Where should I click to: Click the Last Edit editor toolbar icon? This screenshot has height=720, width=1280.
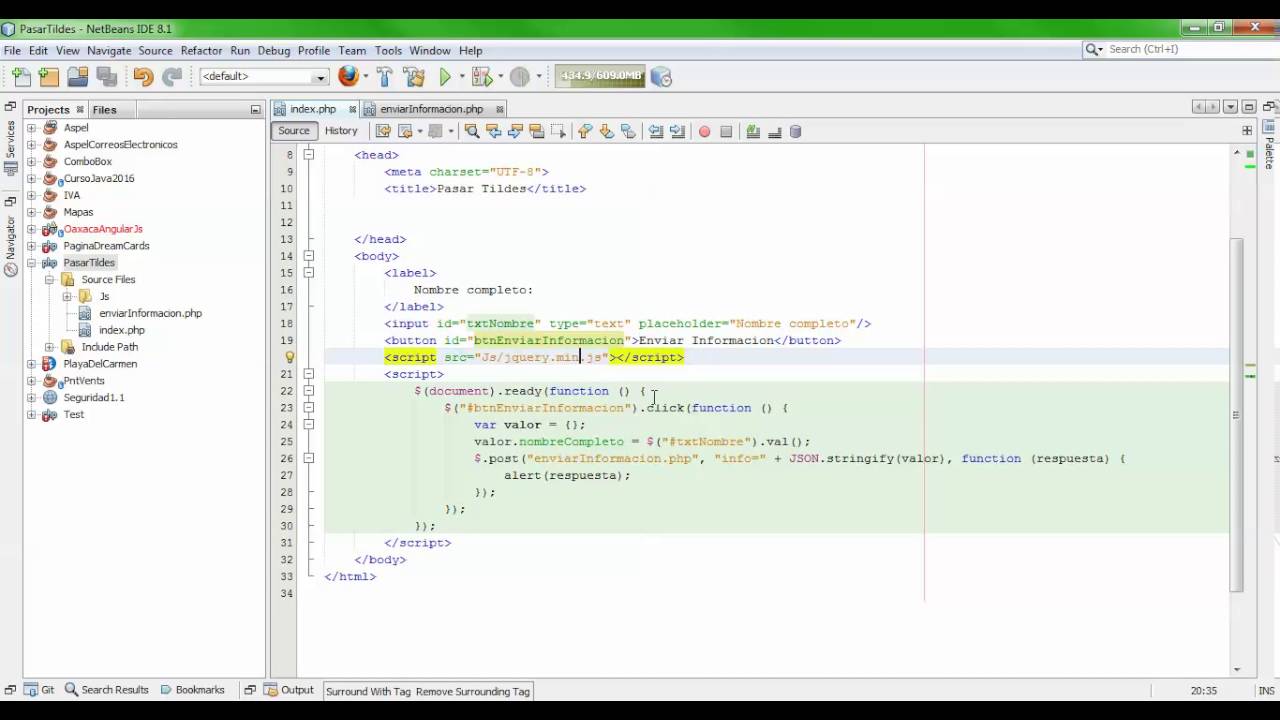382,131
